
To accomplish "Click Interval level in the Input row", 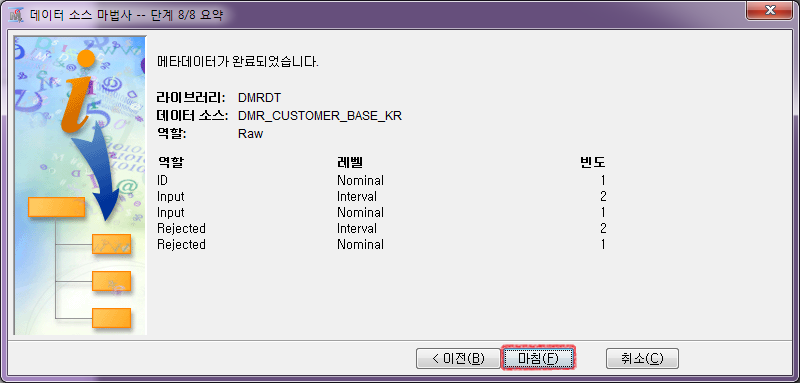I will (357, 196).
